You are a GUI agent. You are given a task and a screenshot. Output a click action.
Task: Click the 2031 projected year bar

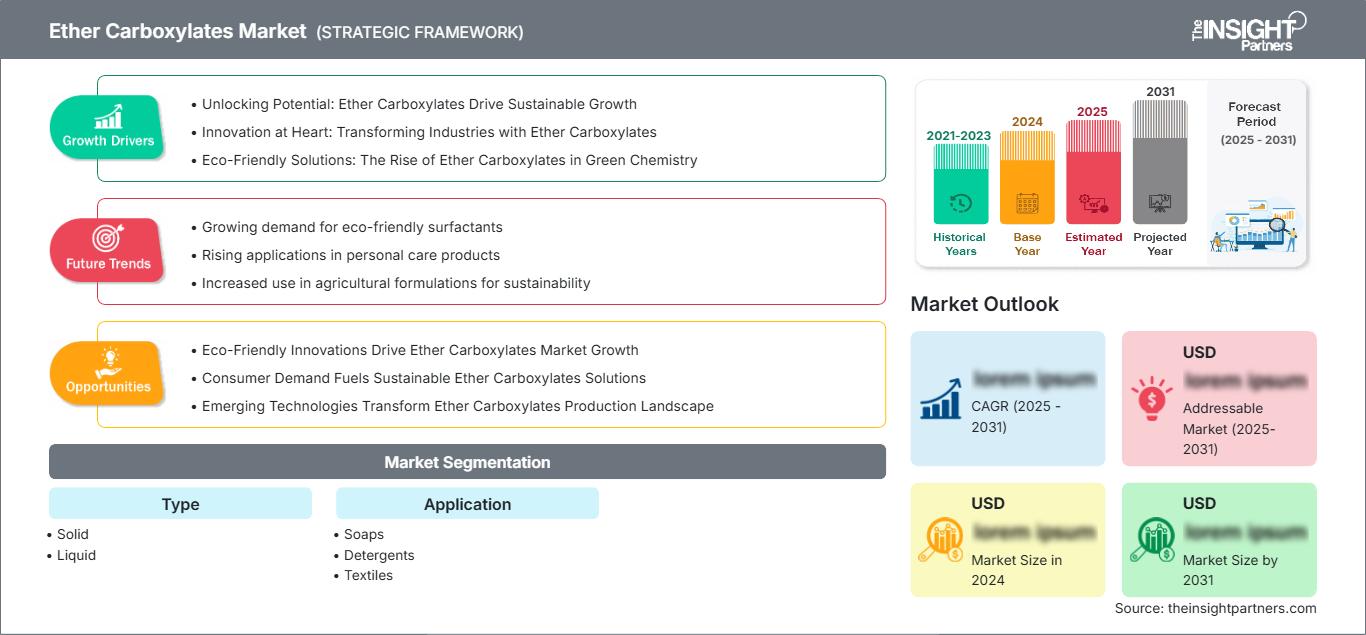pos(1160,161)
